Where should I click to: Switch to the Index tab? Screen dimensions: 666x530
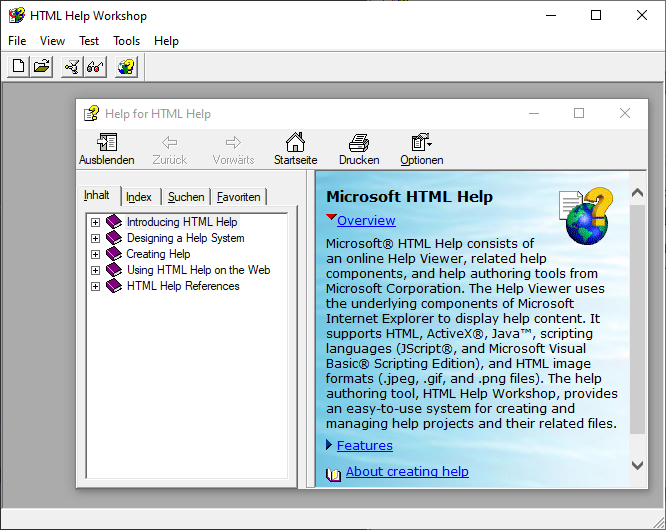pos(139,197)
